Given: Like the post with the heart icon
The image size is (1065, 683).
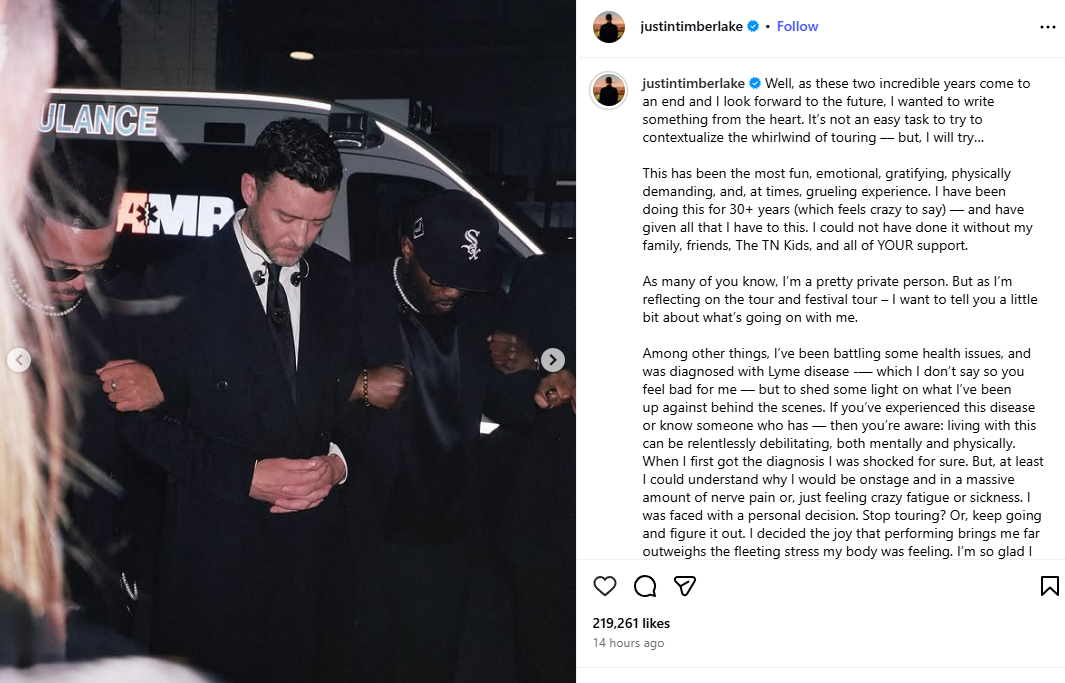Looking at the screenshot, I should 604,586.
